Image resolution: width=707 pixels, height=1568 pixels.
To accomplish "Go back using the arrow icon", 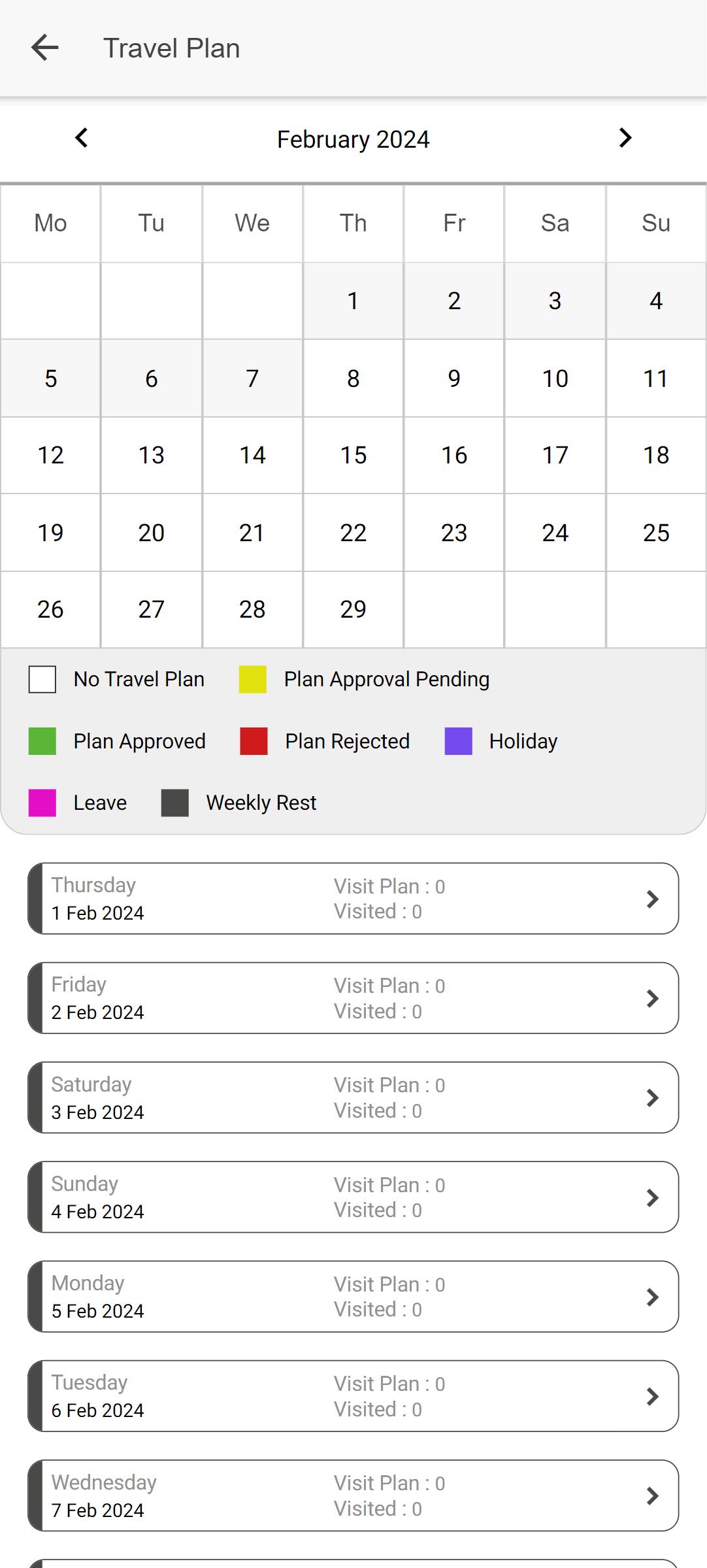I will 44,48.
